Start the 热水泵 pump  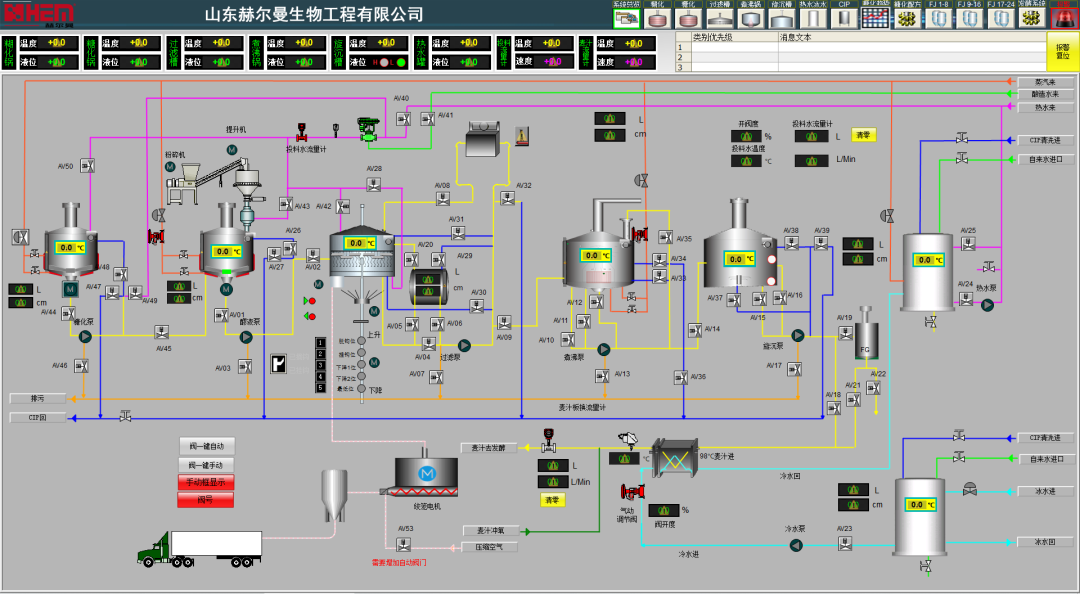988,304
